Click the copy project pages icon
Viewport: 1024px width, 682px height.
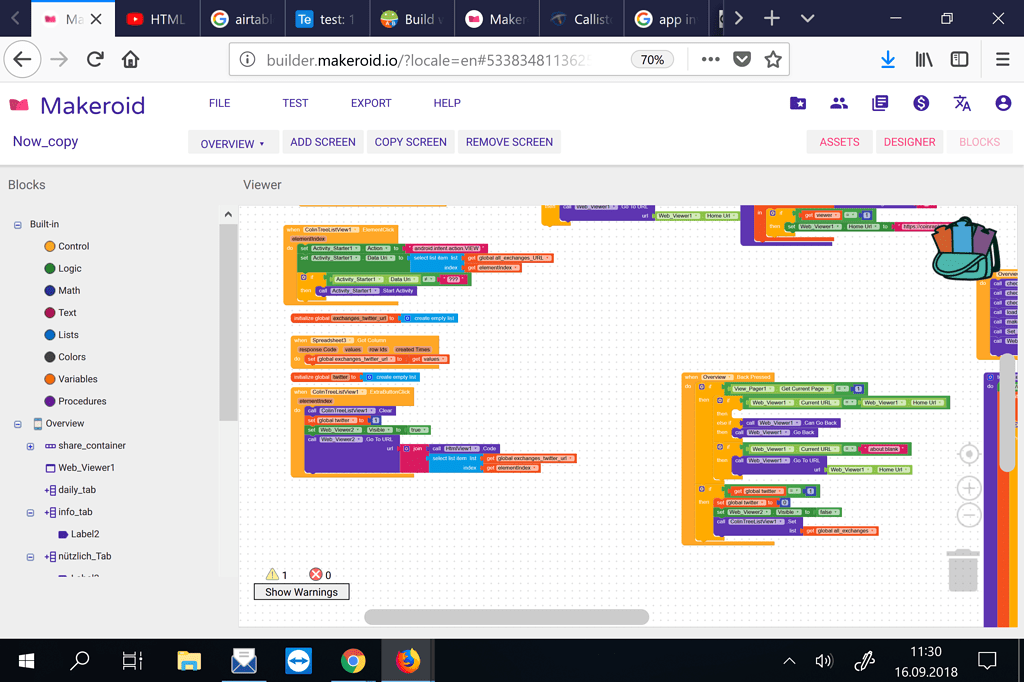881,102
